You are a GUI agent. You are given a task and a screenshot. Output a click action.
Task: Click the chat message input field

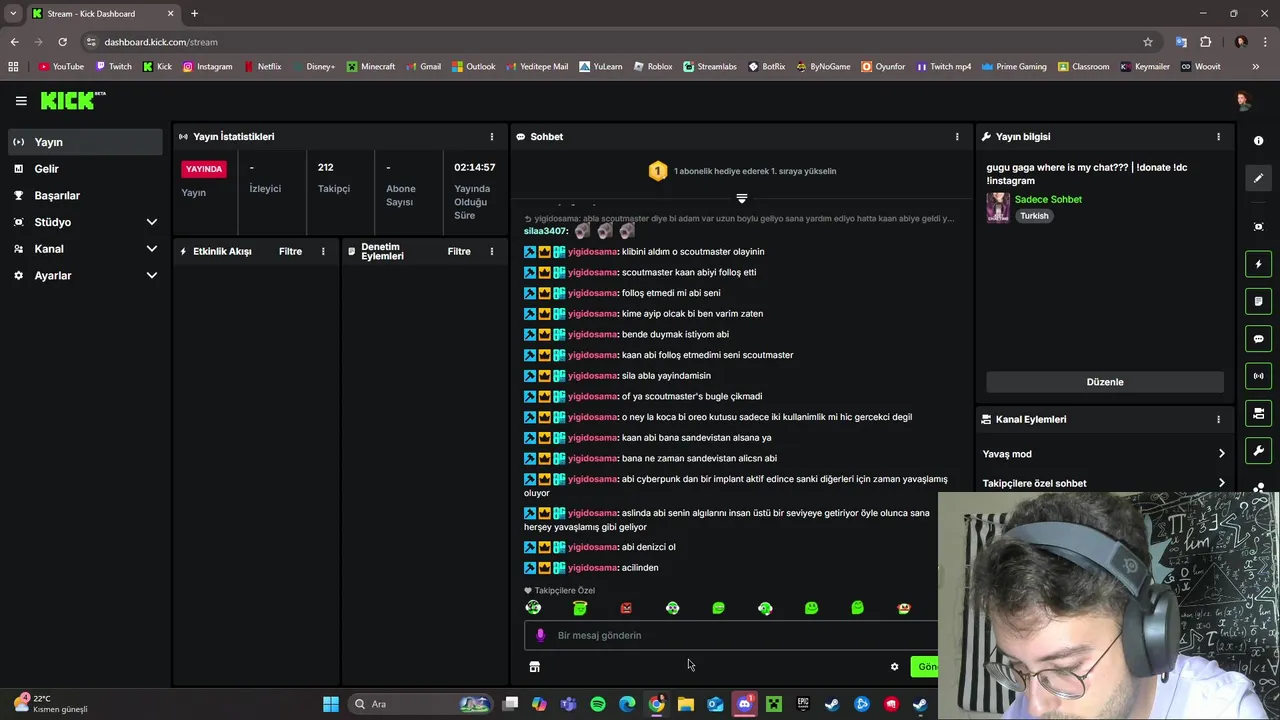click(x=731, y=635)
